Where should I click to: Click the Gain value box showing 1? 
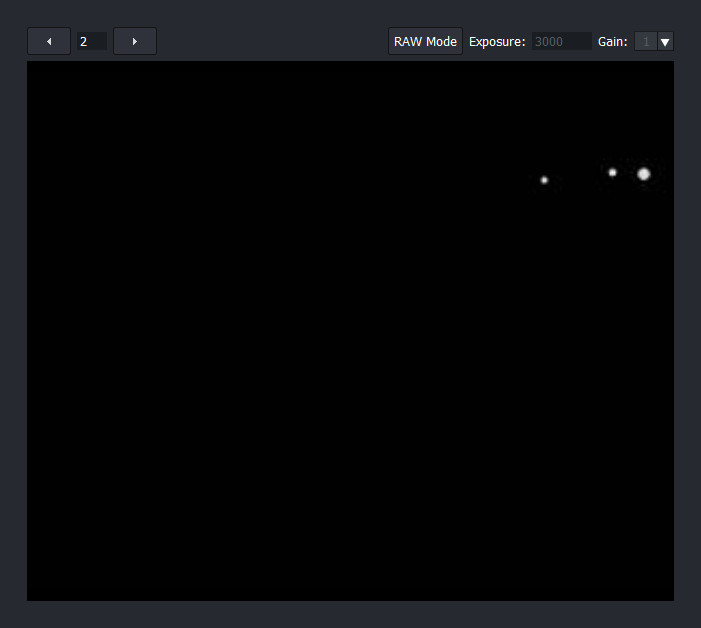(x=645, y=42)
